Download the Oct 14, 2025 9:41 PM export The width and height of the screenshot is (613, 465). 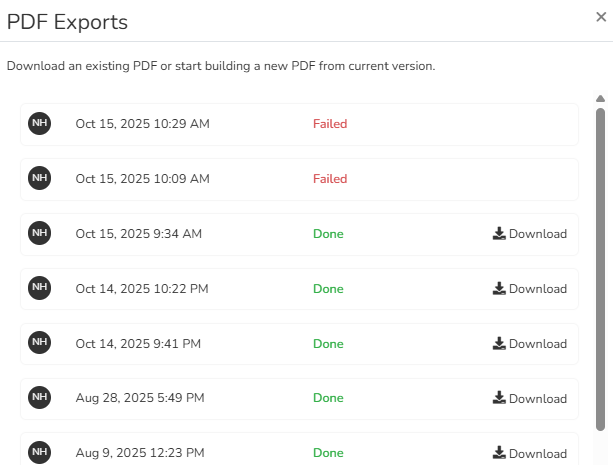point(530,344)
